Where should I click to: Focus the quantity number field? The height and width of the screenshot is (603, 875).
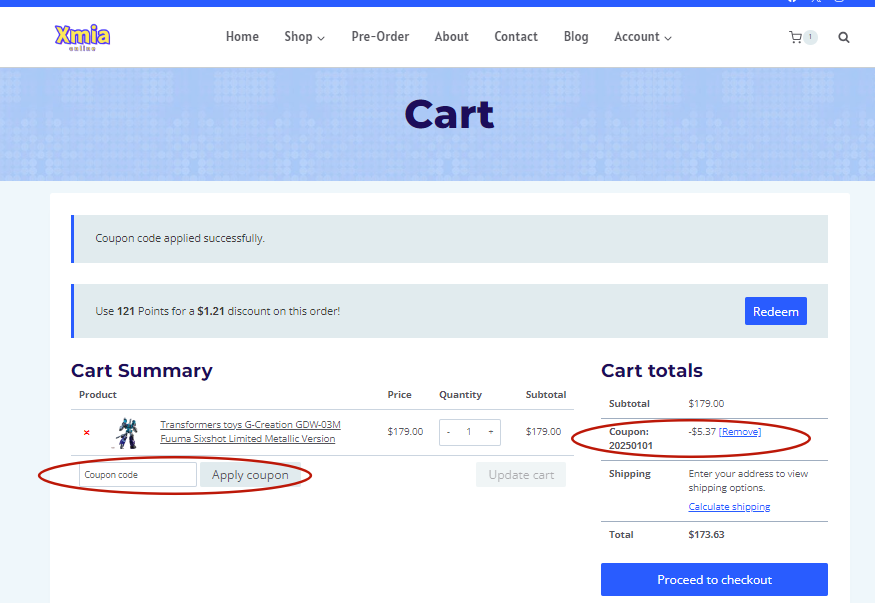(469, 432)
